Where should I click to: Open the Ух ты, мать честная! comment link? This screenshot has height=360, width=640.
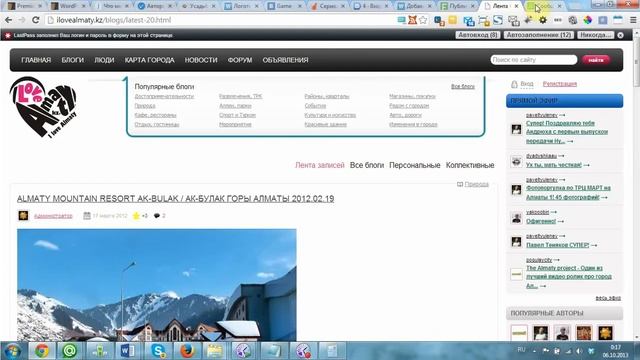[553, 165]
